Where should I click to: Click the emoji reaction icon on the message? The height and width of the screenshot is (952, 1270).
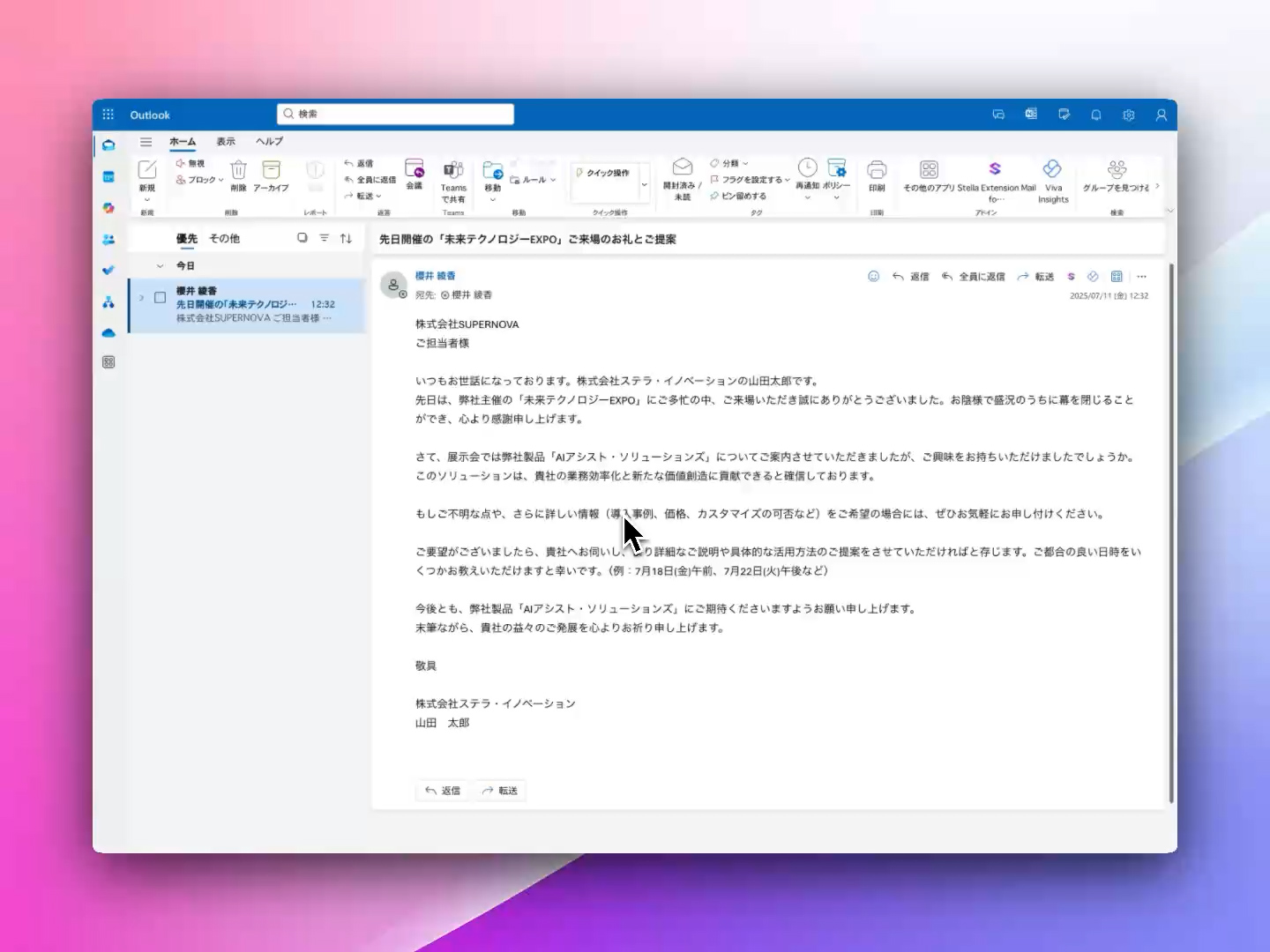(x=873, y=277)
